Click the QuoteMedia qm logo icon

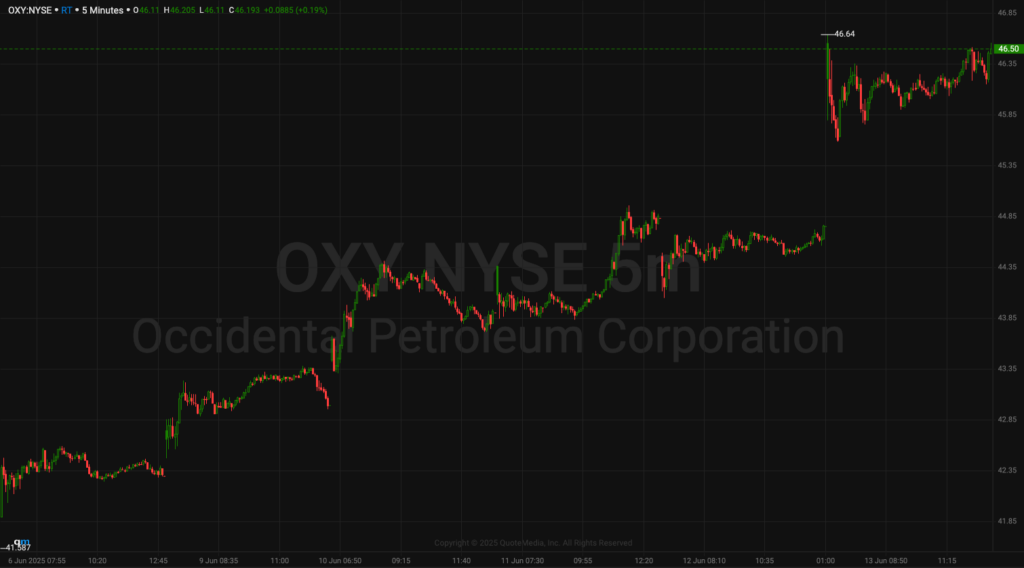[x=22, y=542]
